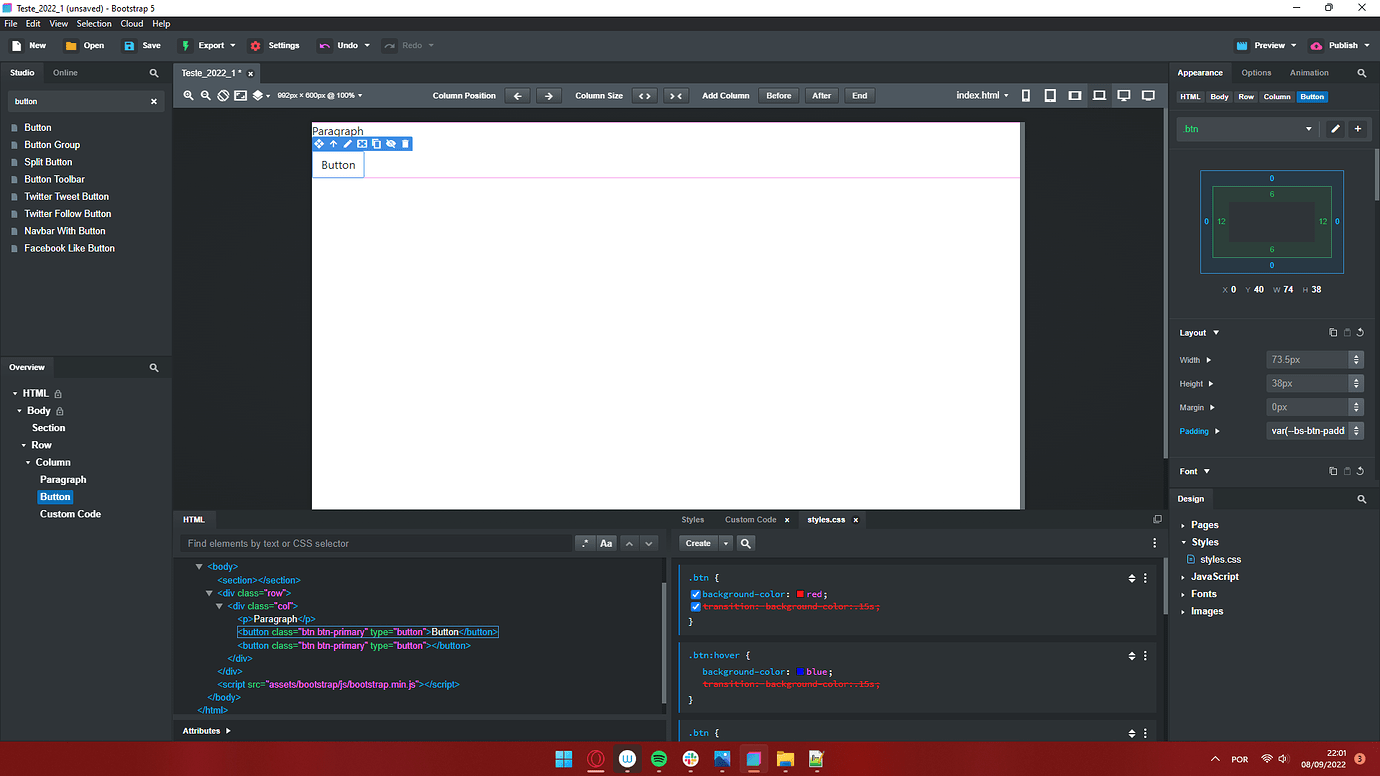The height and width of the screenshot is (776, 1380).
Task: Open the Cloud menu
Action: click(131, 23)
